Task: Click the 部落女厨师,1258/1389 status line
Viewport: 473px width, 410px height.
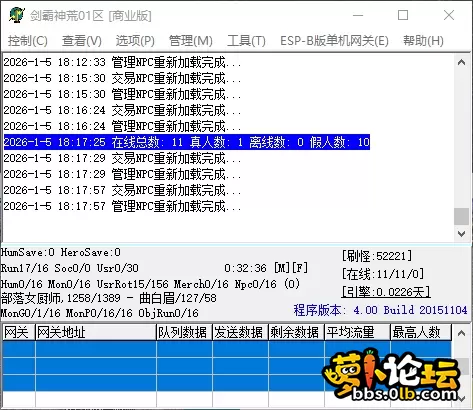Action: (x=109, y=298)
